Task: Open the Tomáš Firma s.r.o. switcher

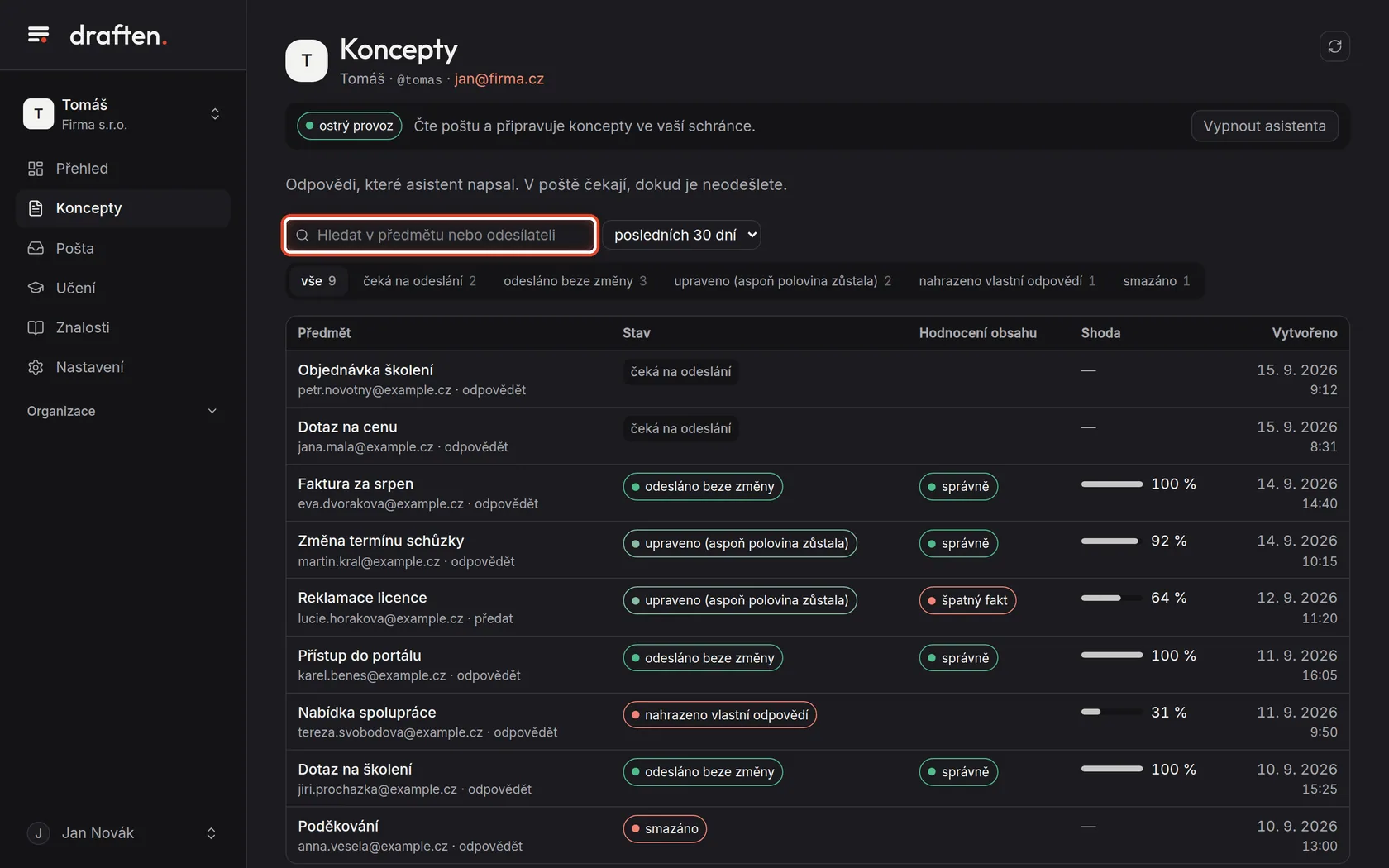Action: click(x=122, y=114)
